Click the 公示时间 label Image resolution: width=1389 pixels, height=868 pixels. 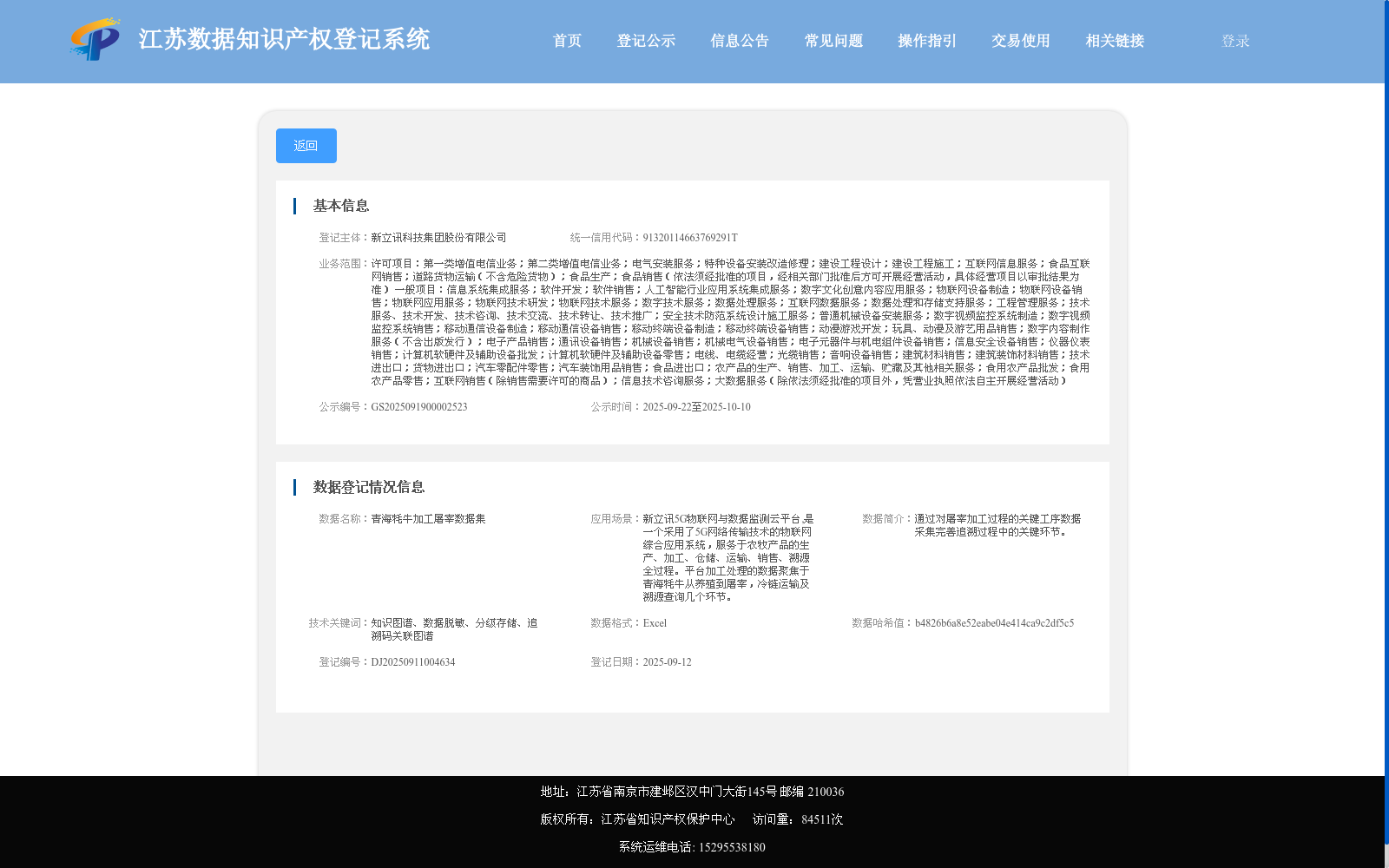616,407
